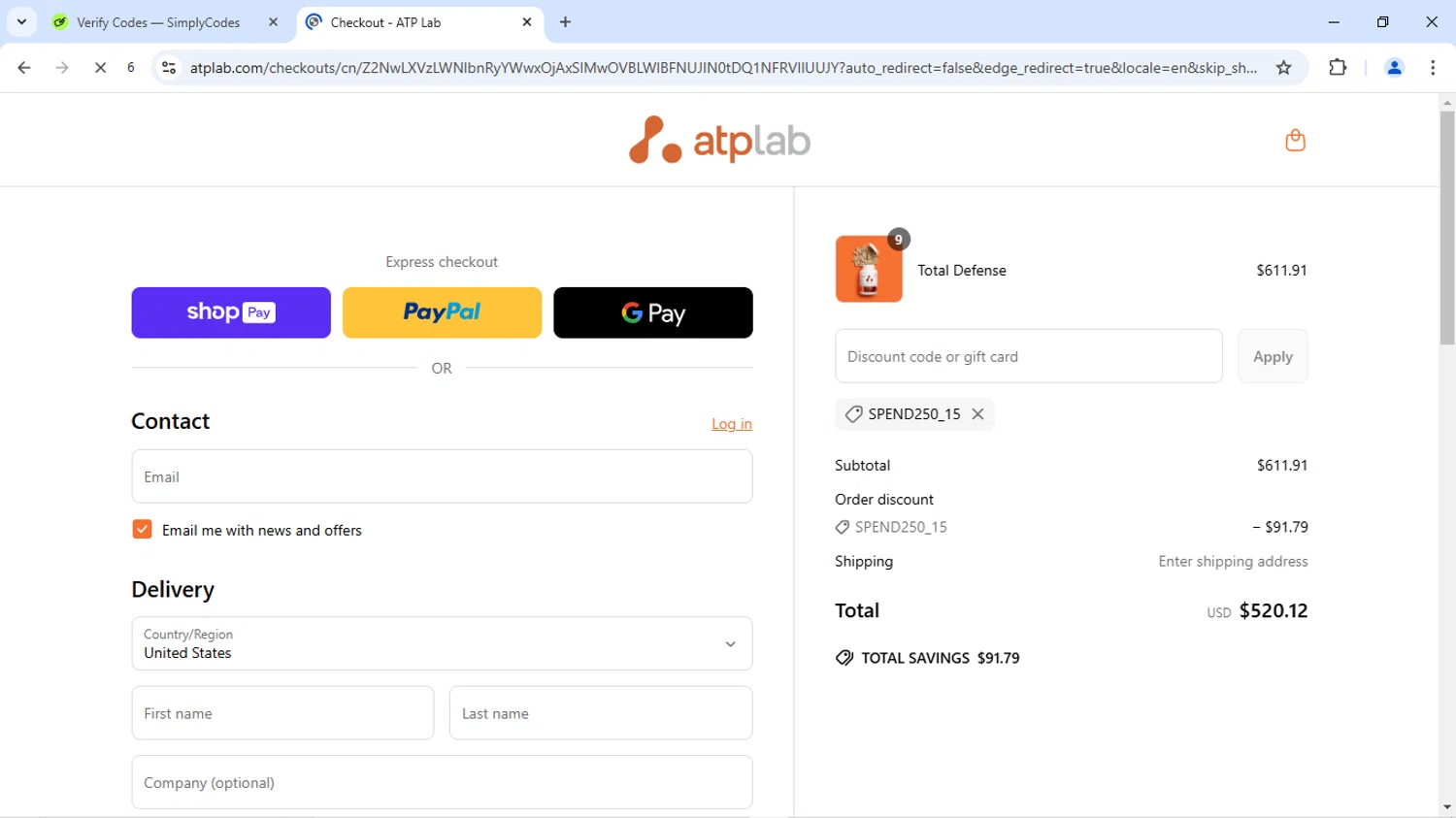The width and height of the screenshot is (1456, 818).
Task: Close the Checkout - ATP Lab tab
Action: (x=527, y=22)
